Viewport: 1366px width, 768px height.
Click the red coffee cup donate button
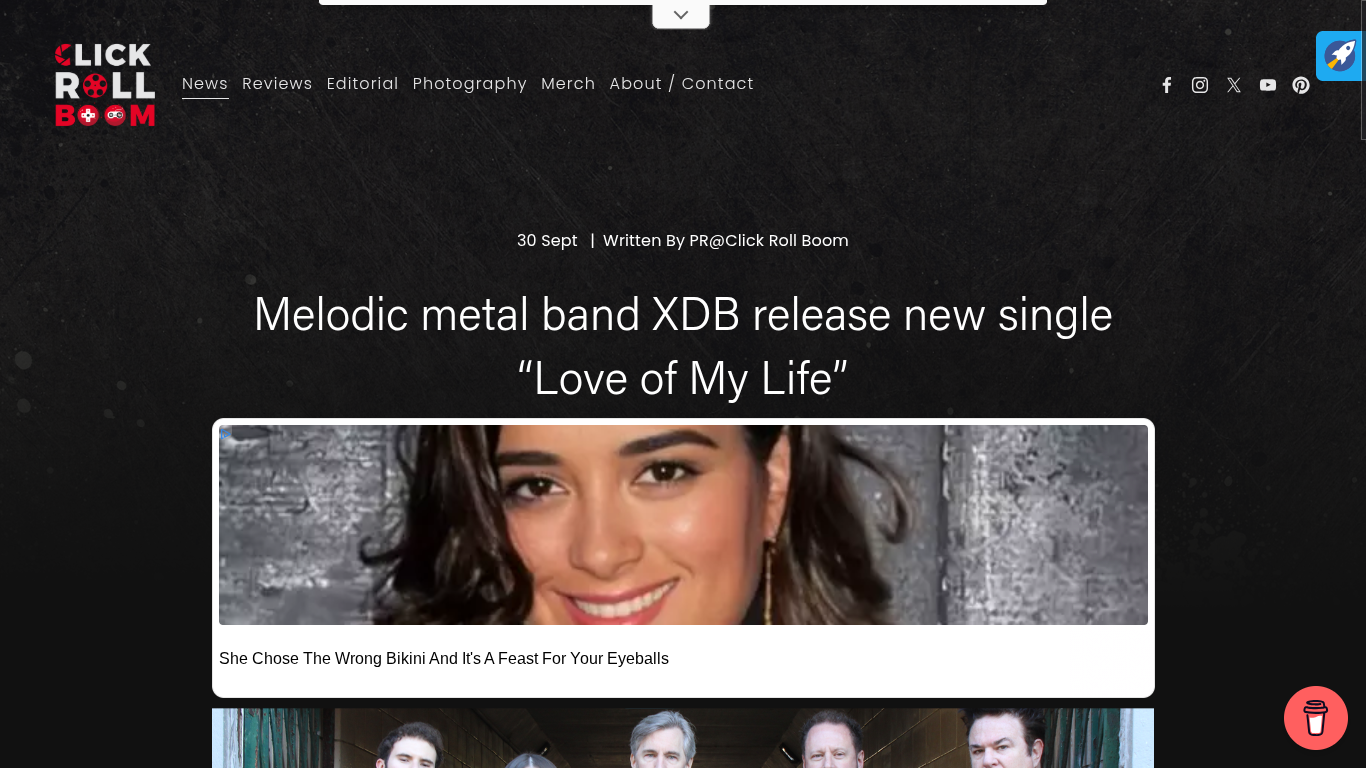pos(1316,718)
